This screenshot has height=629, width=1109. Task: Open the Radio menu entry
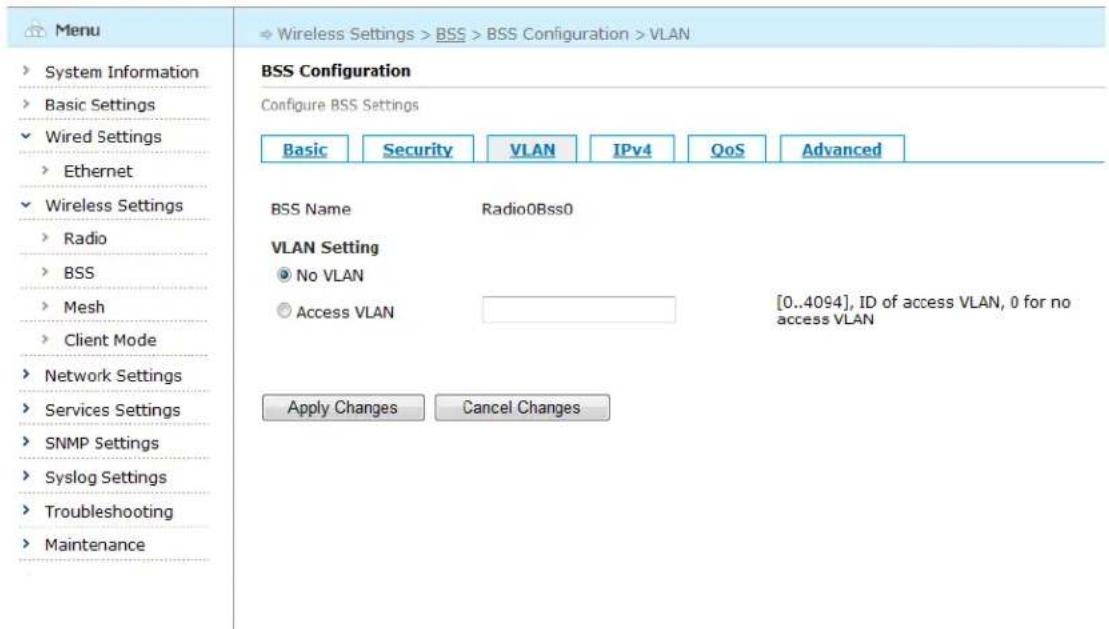[85, 238]
